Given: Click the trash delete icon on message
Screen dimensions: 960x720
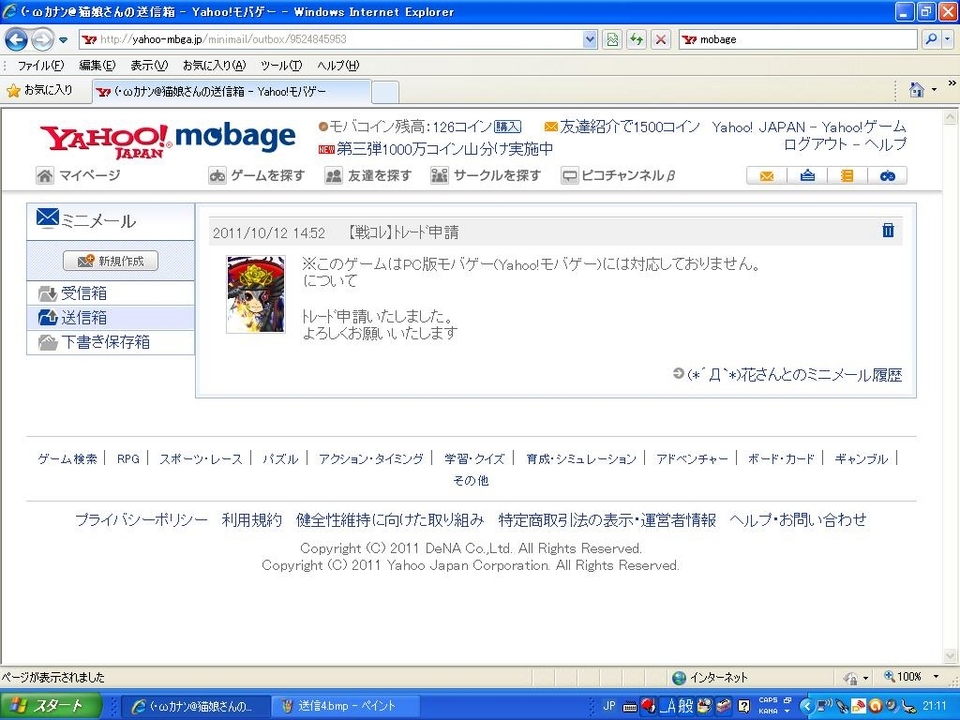Looking at the screenshot, I should 888,230.
